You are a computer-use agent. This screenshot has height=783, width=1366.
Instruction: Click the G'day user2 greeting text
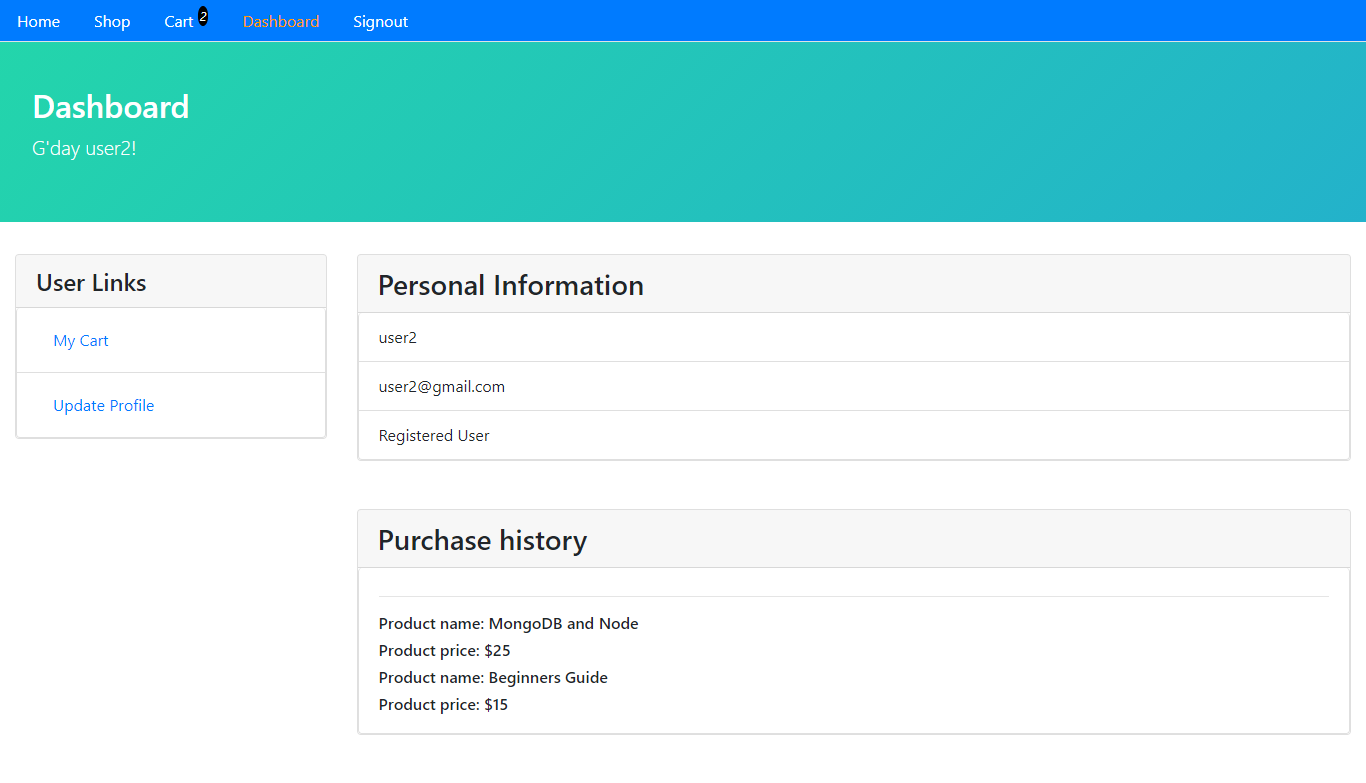point(84,148)
